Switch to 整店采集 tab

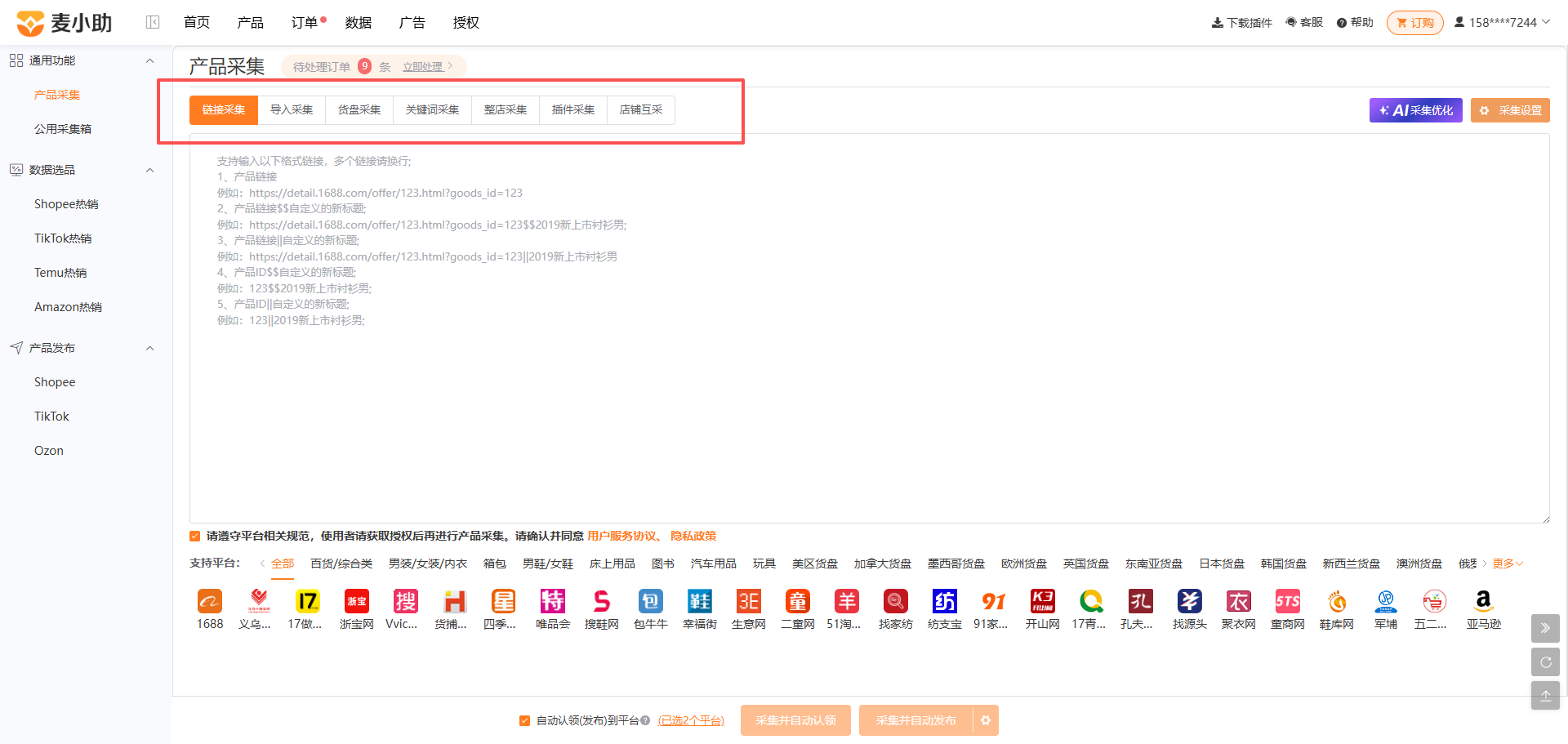pyautogui.click(x=506, y=109)
